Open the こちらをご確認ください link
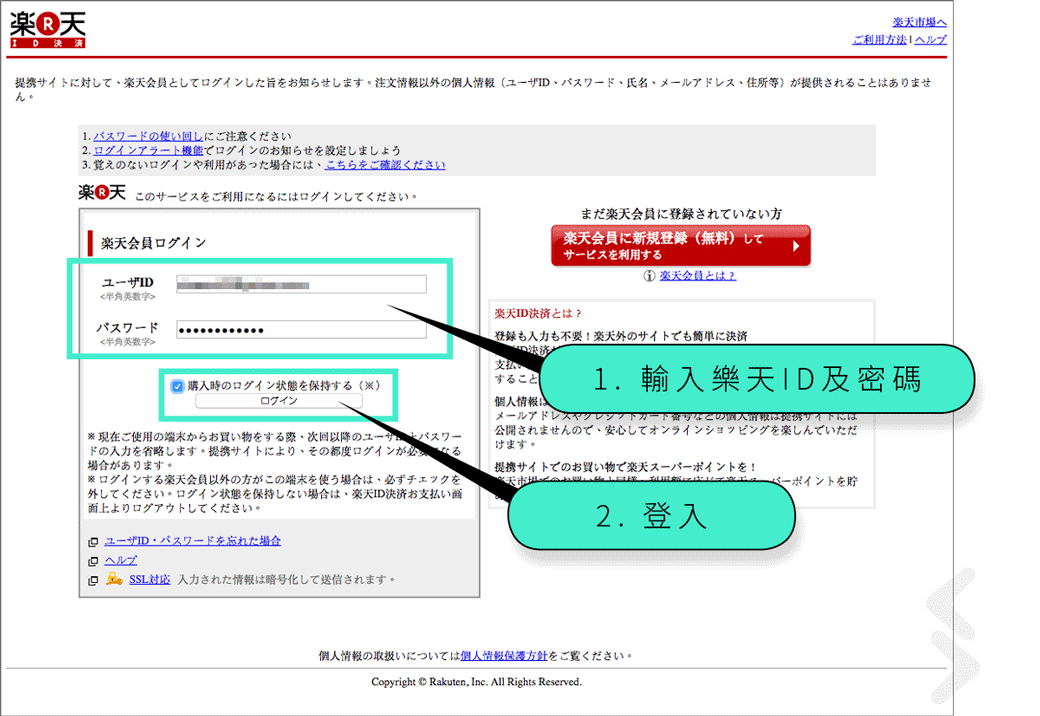Image resolution: width=1040 pixels, height=716 pixels. 385,164
